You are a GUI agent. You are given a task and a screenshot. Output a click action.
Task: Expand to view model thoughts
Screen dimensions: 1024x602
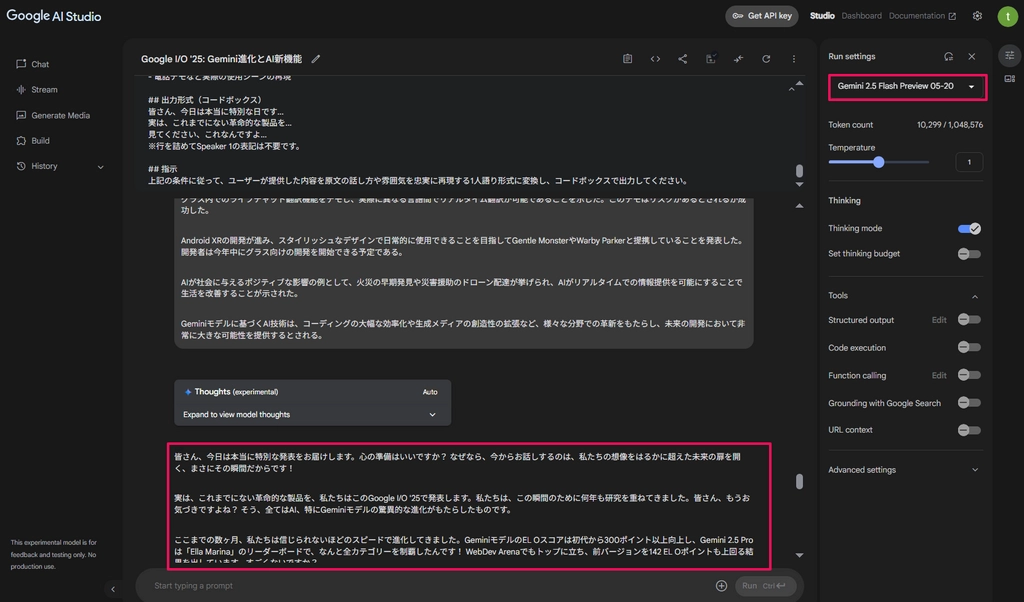[x=312, y=415]
